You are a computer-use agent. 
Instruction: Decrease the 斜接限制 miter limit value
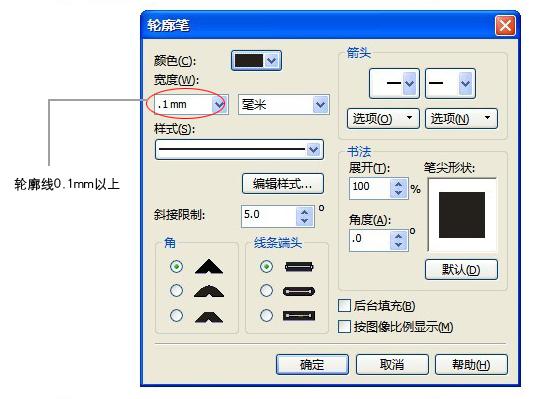[x=304, y=221]
